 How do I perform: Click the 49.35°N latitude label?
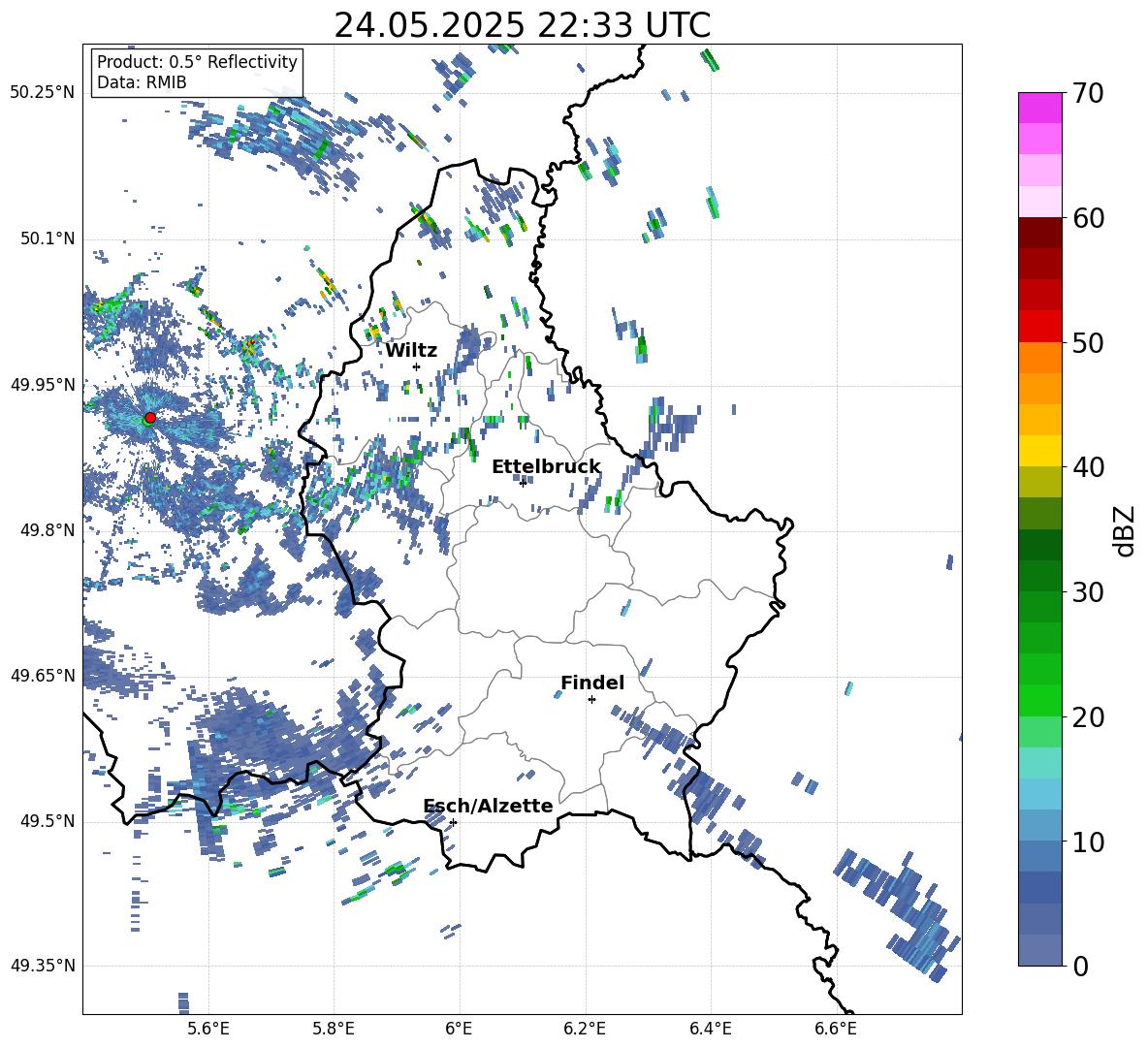pos(43,966)
